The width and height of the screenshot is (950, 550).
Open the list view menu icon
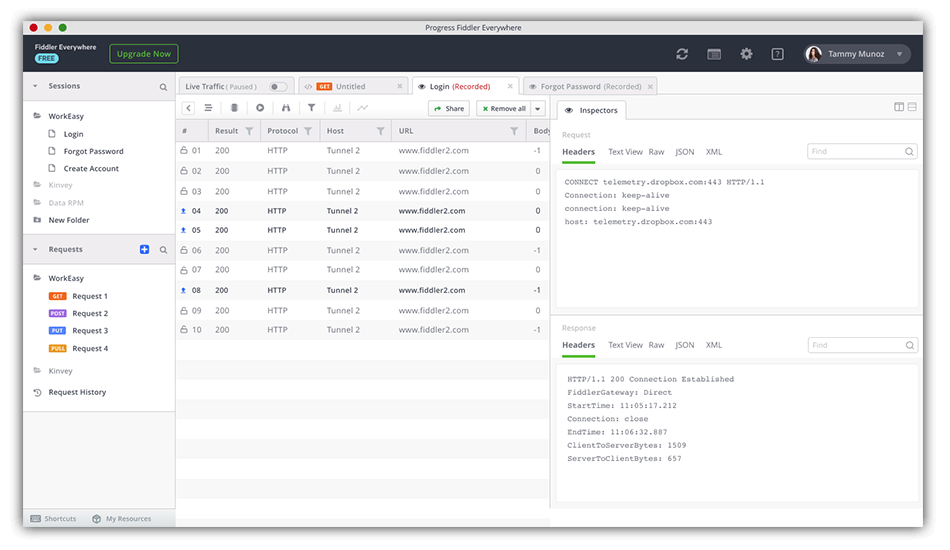coord(208,108)
